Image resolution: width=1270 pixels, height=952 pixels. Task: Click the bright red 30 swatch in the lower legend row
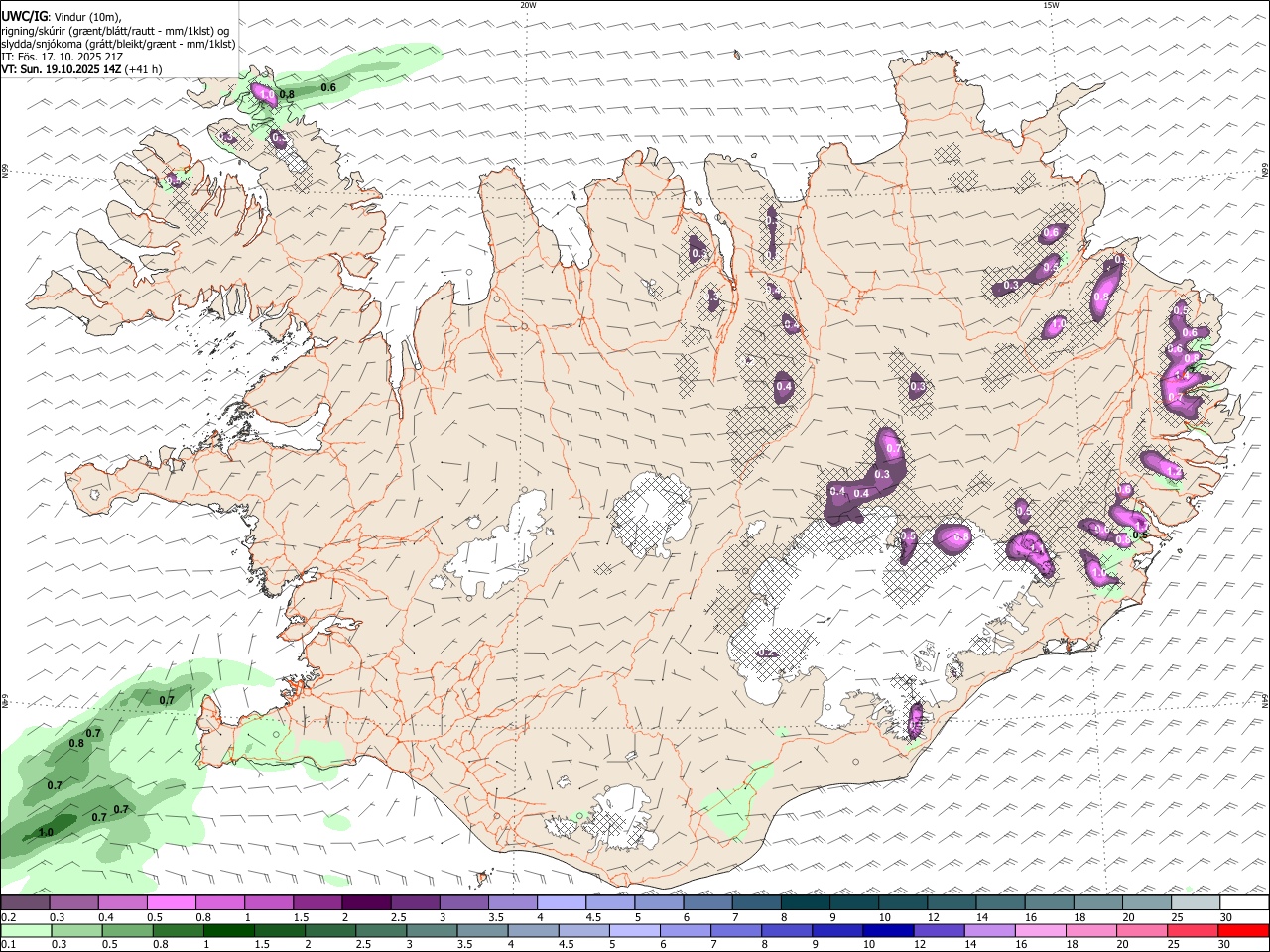pyautogui.click(x=1244, y=931)
